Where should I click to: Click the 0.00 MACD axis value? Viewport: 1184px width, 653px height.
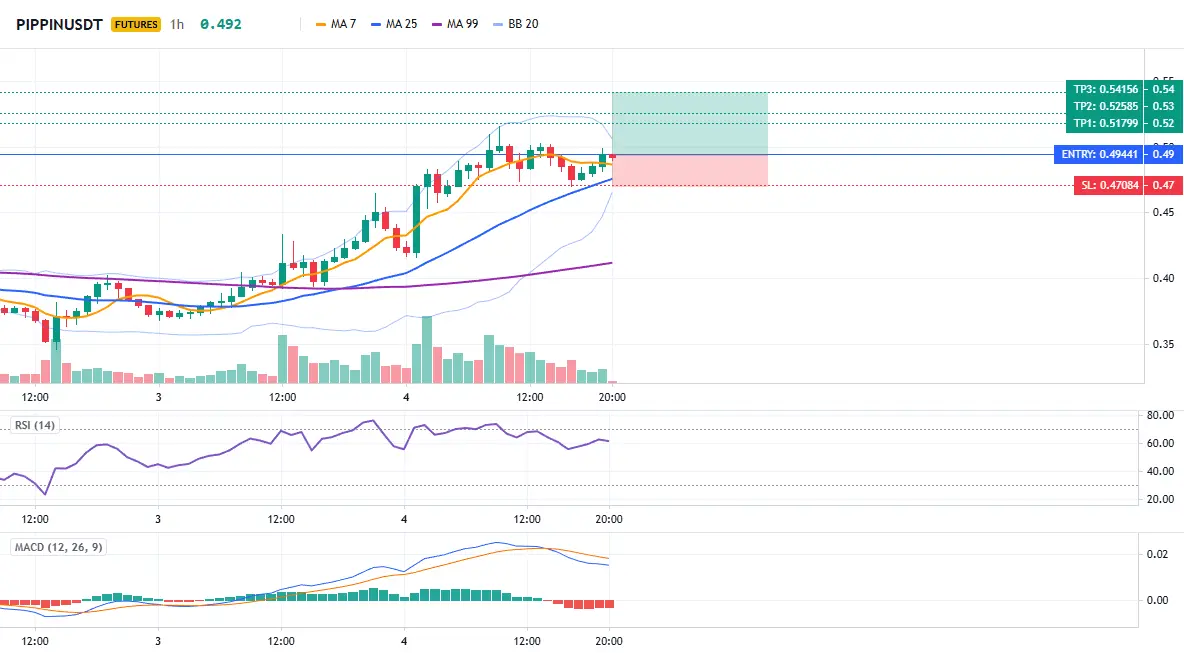coord(1158,600)
